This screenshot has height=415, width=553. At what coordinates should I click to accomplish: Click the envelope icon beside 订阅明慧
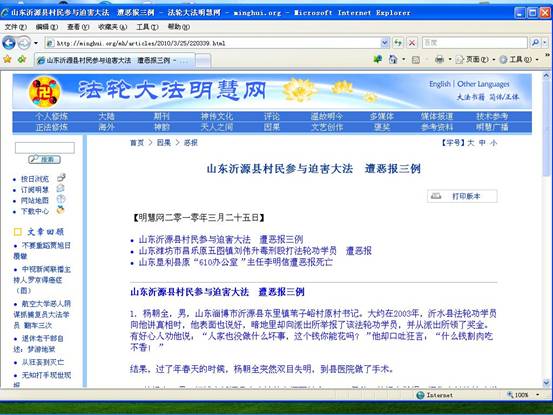[61, 188]
